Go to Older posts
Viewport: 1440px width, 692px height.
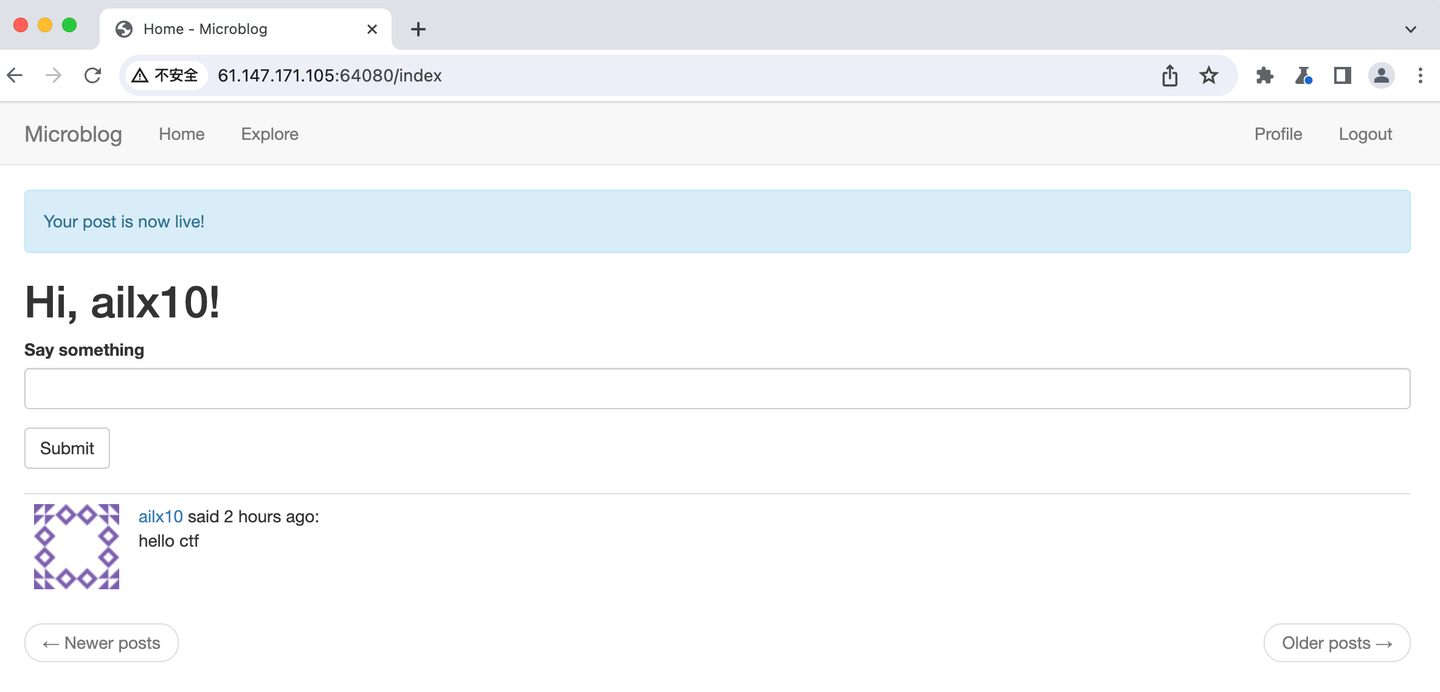[1336, 643]
